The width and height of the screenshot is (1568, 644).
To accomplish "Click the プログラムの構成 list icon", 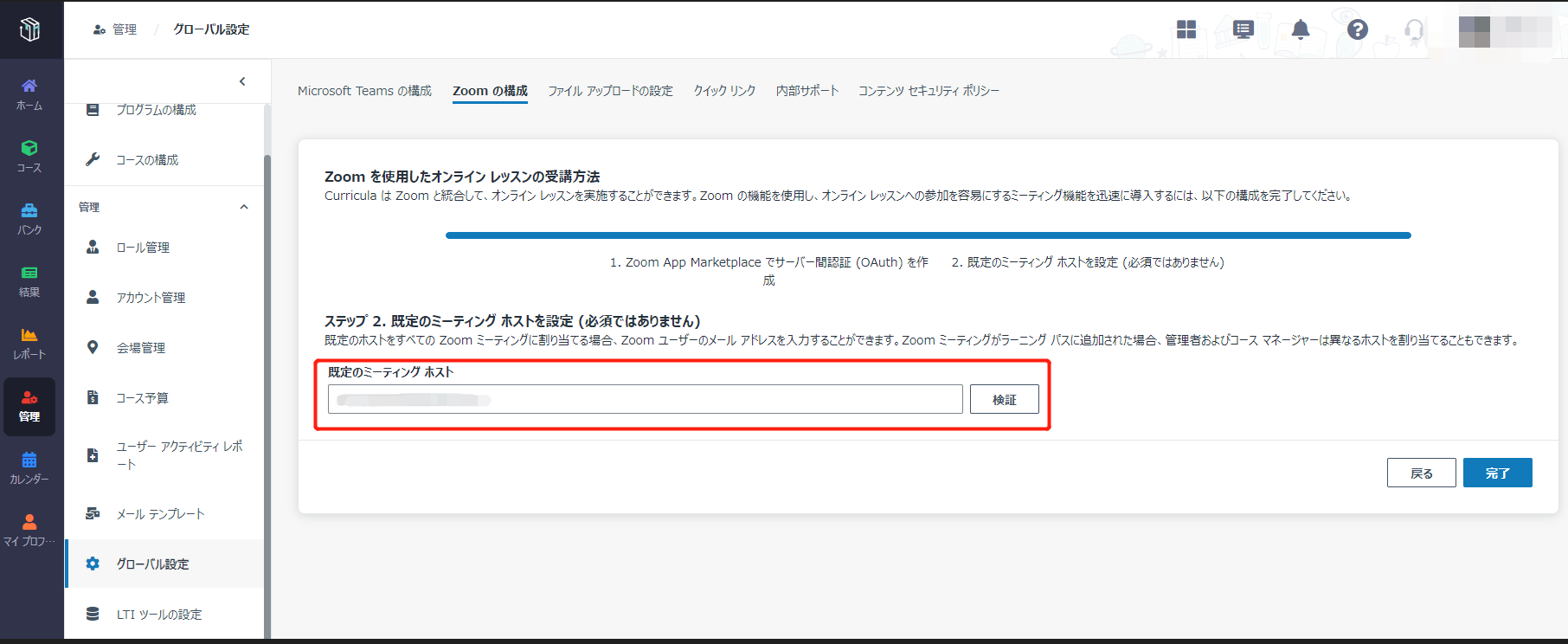I will [93, 110].
